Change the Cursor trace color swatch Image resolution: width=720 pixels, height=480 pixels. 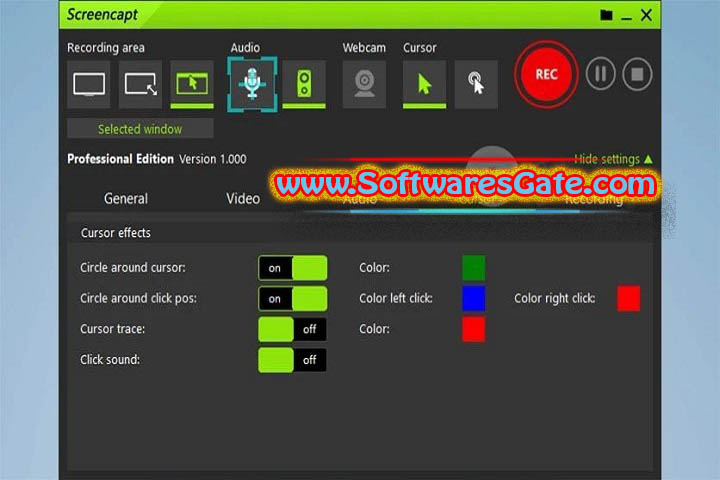click(473, 329)
